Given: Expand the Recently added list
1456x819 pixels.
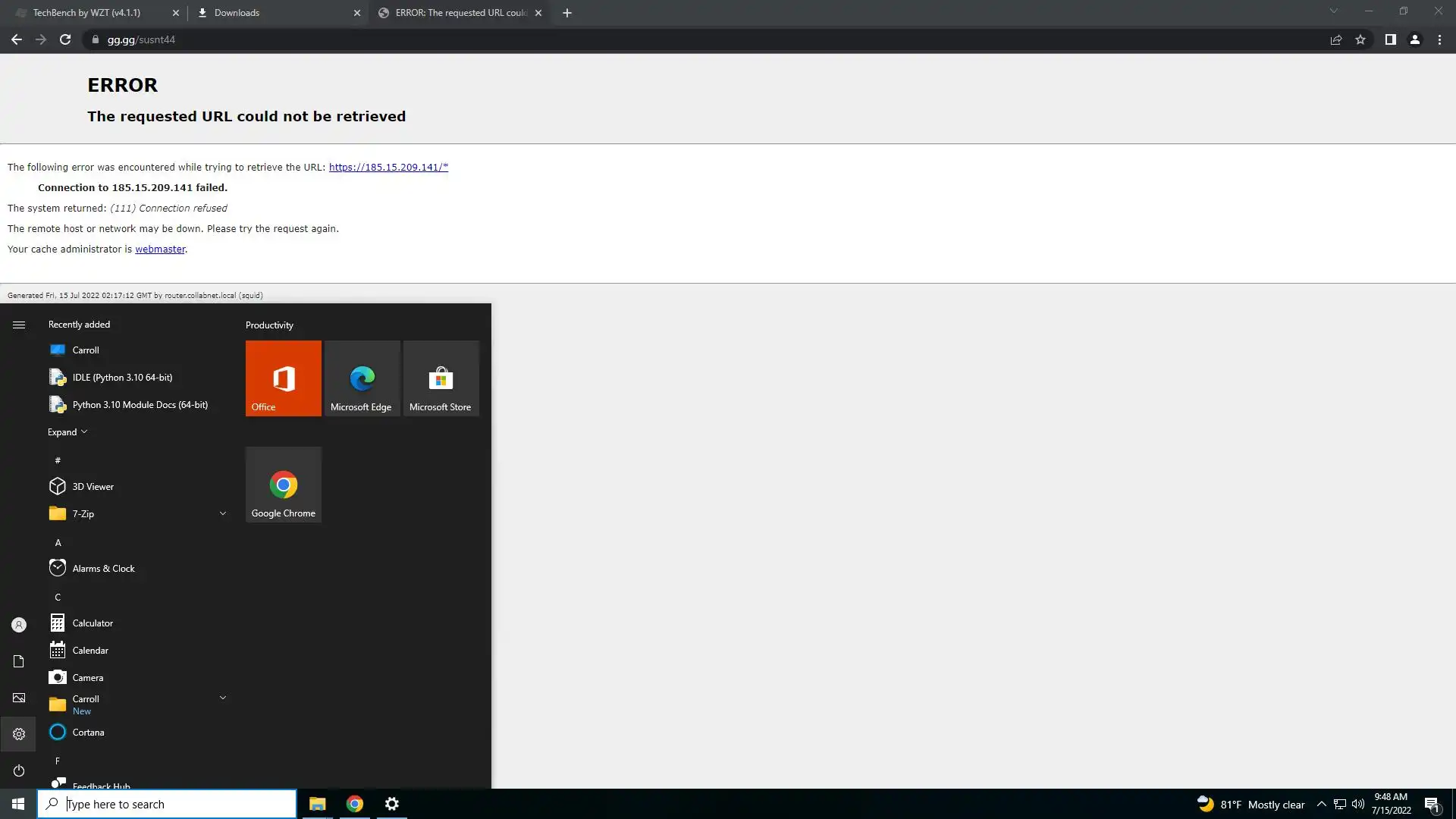Looking at the screenshot, I should 67,432.
